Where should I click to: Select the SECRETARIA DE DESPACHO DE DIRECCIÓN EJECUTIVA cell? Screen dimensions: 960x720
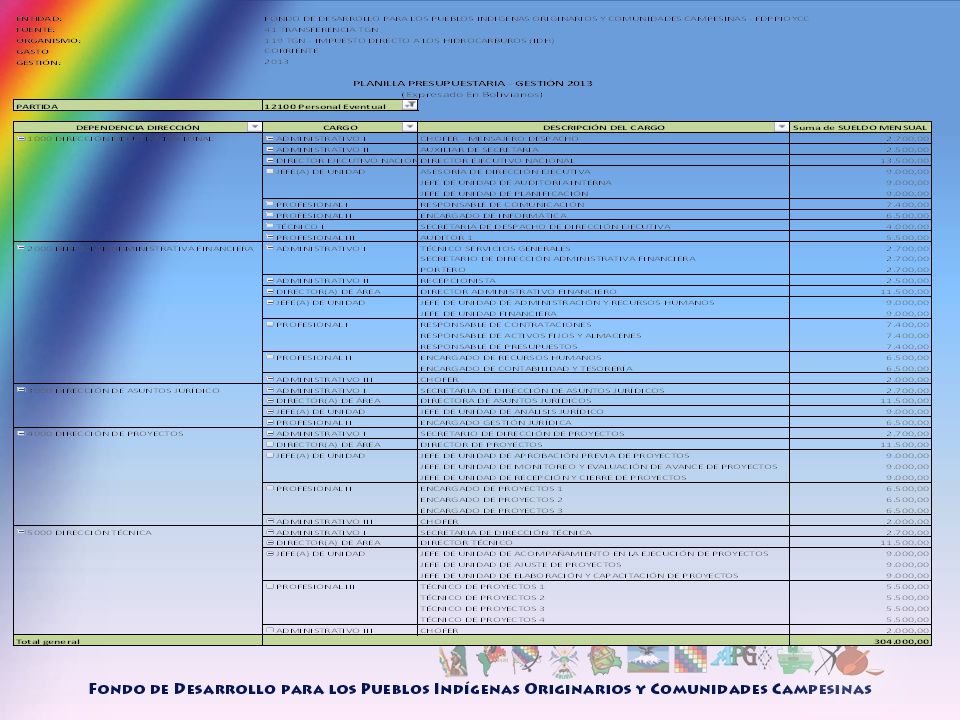click(603, 226)
